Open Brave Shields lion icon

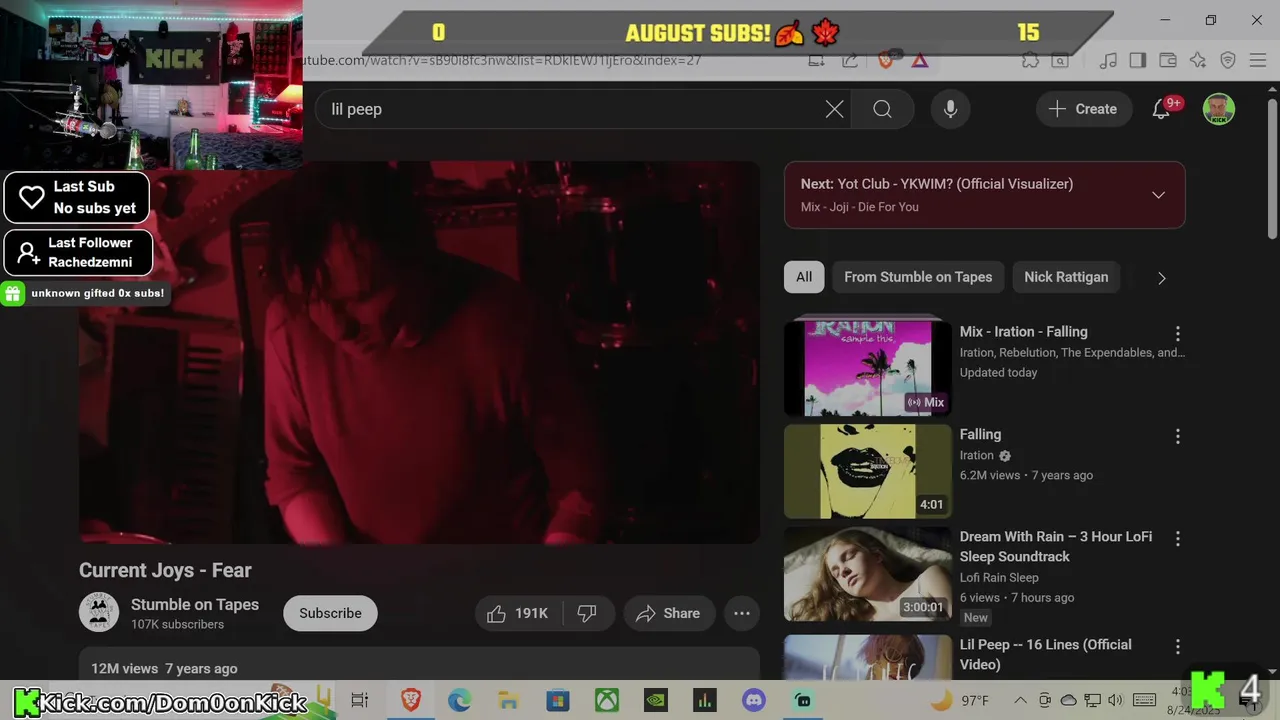click(885, 60)
